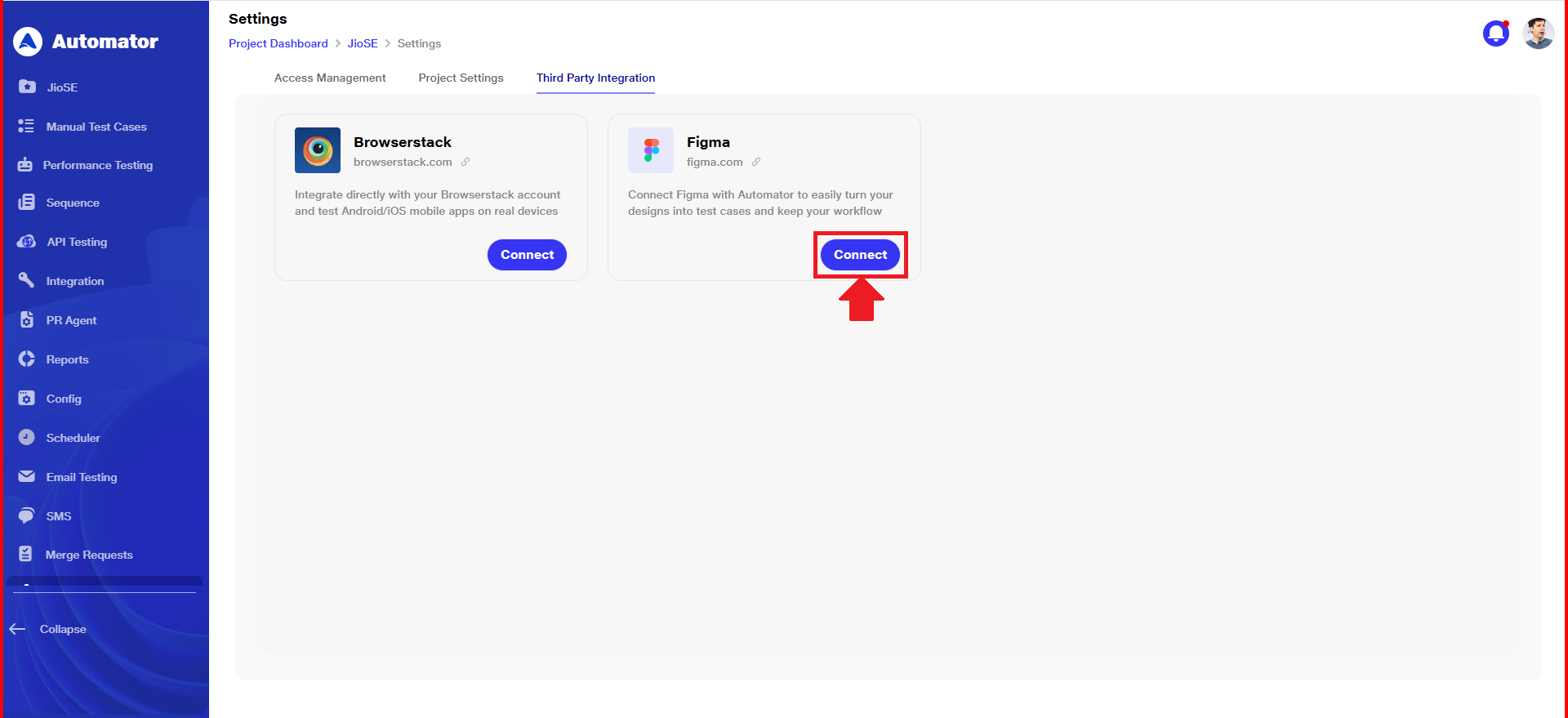1568x718 pixels.
Task: Navigate to Project Dashboard breadcrumb
Action: coord(278,43)
